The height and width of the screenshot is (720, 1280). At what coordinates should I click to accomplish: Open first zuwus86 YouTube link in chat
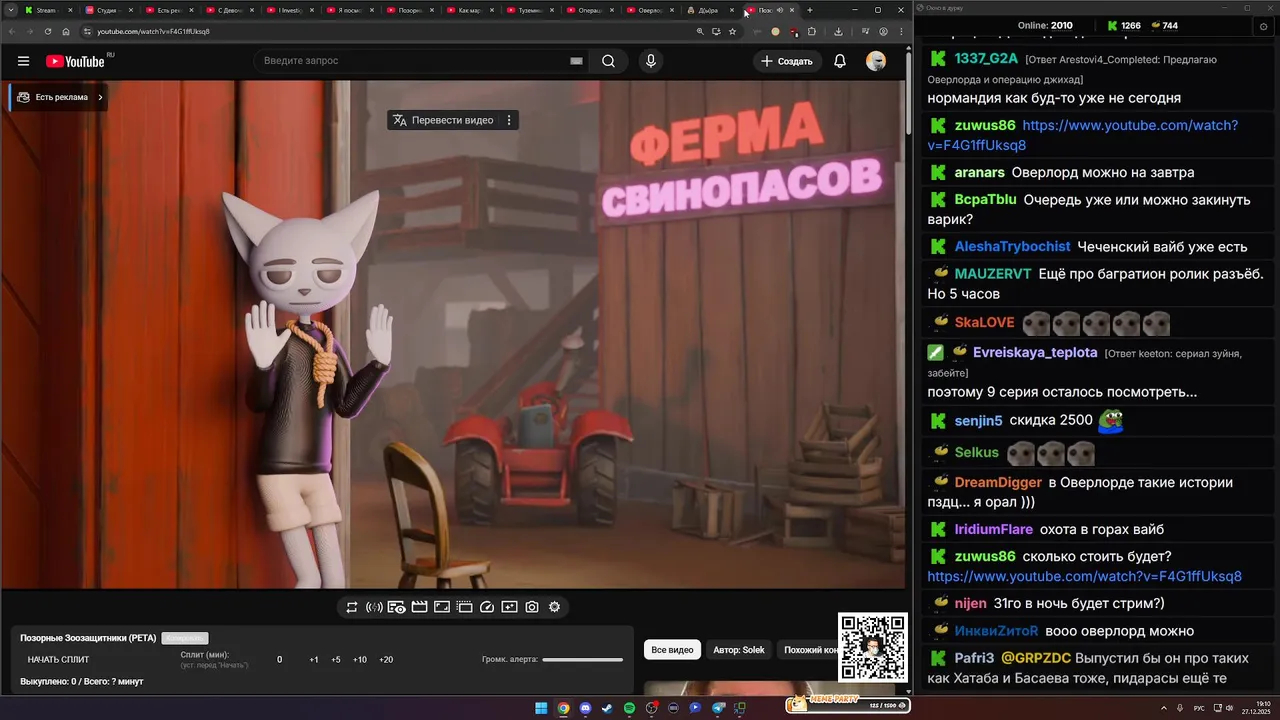click(1083, 135)
